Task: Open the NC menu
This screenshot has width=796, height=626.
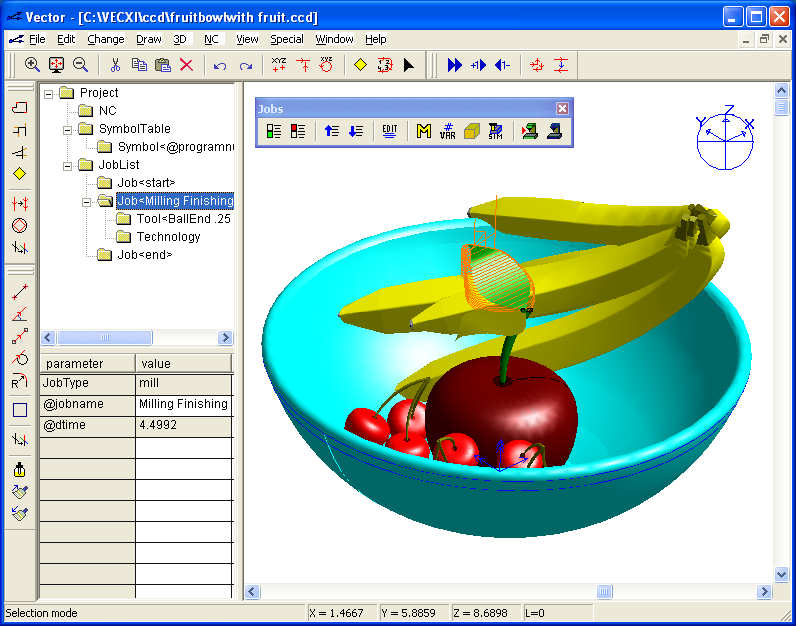Action: point(211,39)
